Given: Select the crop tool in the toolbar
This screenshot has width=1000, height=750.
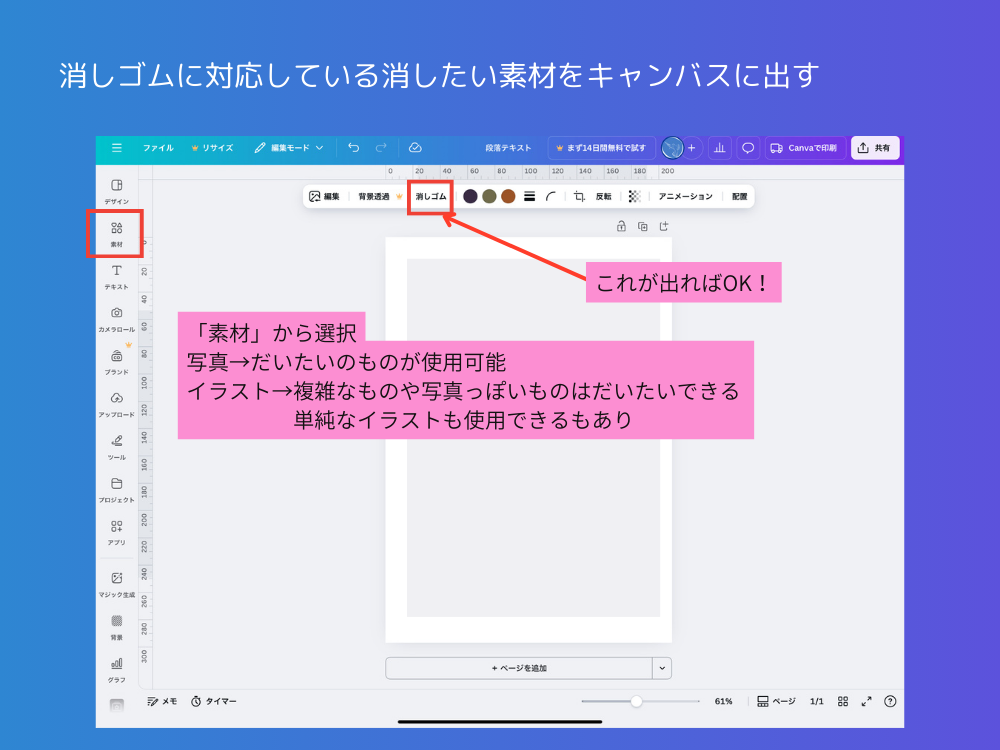Looking at the screenshot, I should click(578, 196).
